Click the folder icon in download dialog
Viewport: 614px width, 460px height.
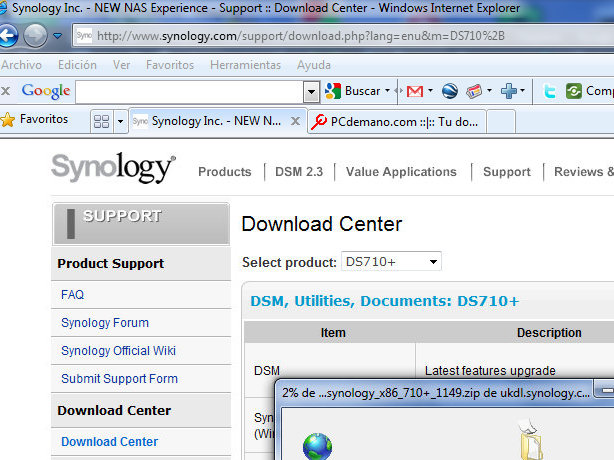click(531, 439)
